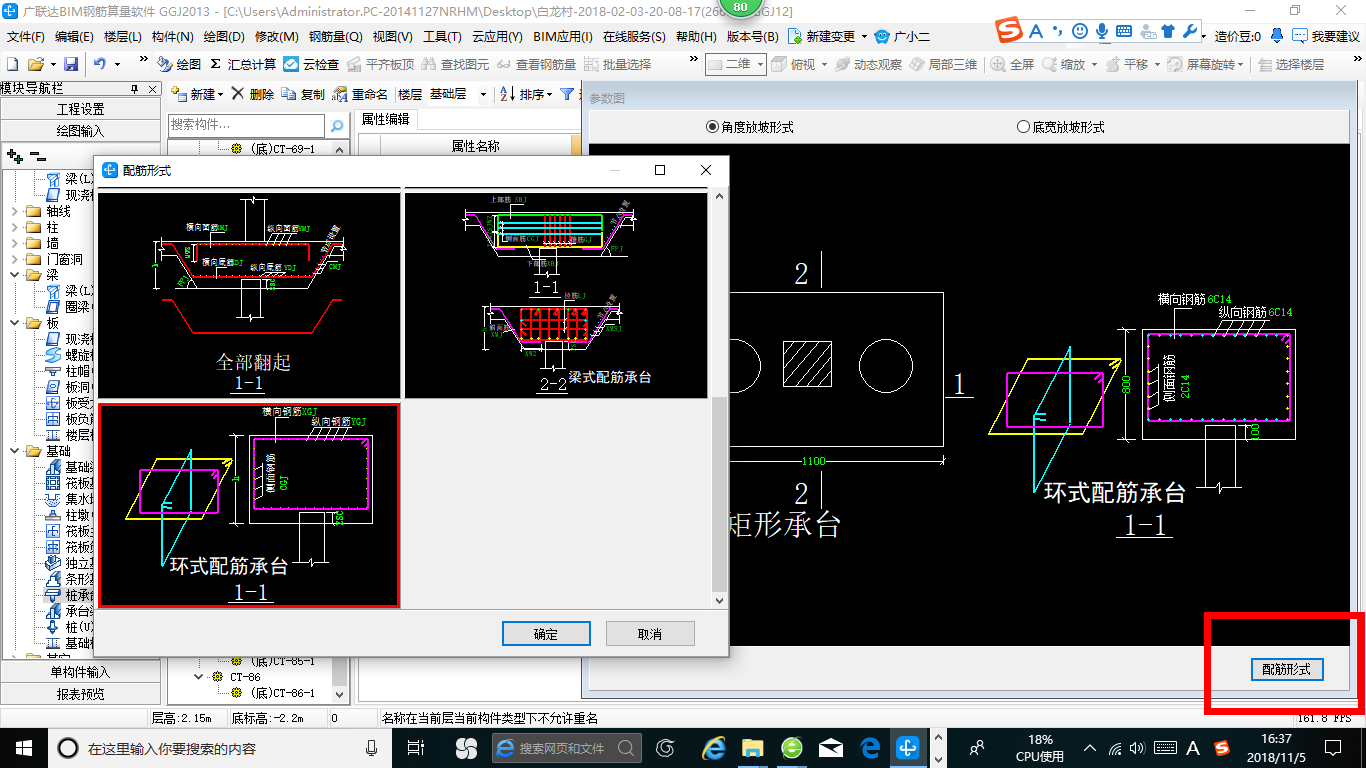Click the search magnifier next to component search
This screenshot has height=768, width=1366.
(x=337, y=125)
